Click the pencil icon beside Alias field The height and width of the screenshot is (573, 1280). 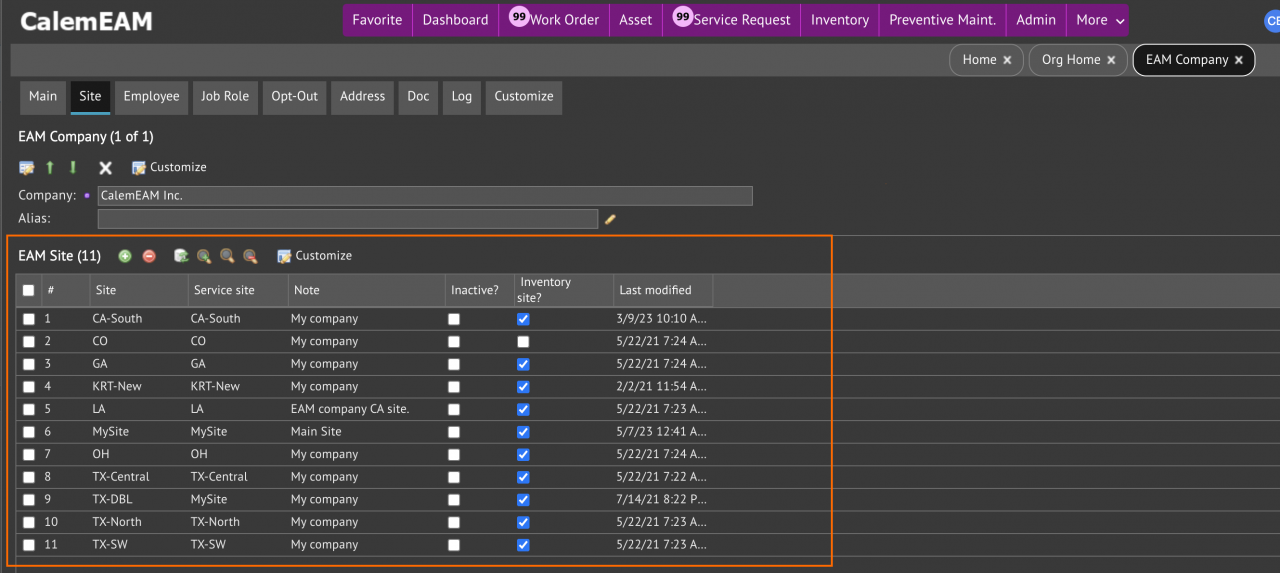point(610,219)
